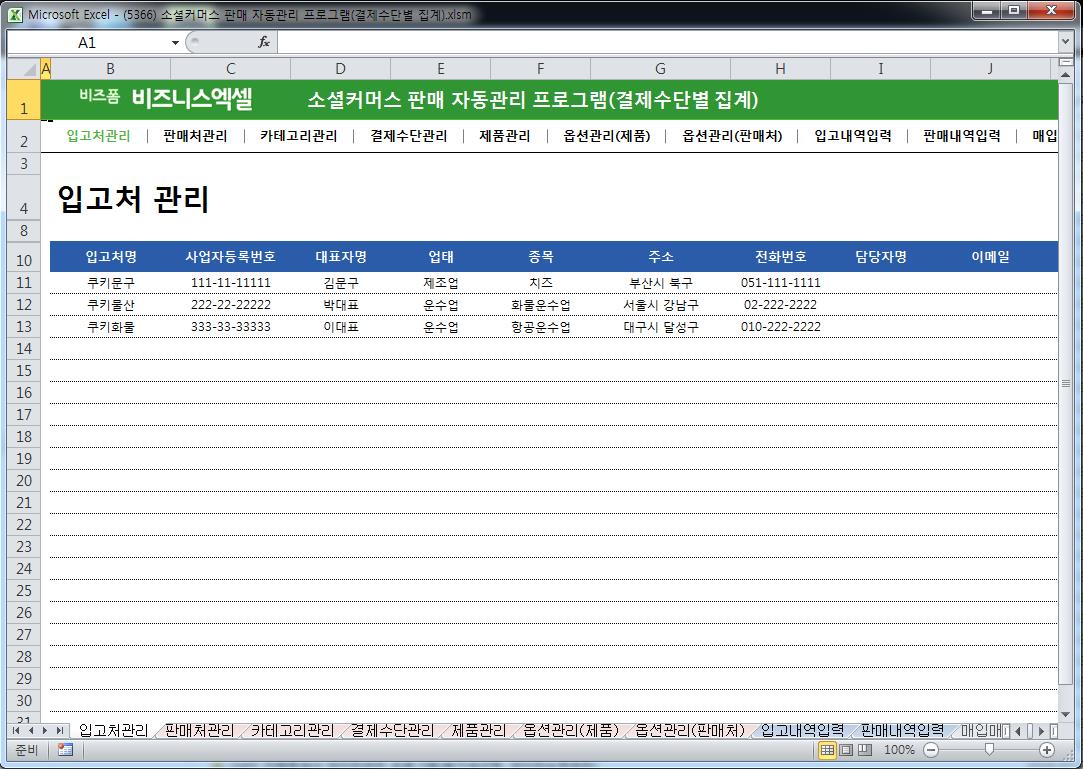Select column C header
Image resolution: width=1083 pixels, height=769 pixels.
(x=230, y=68)
